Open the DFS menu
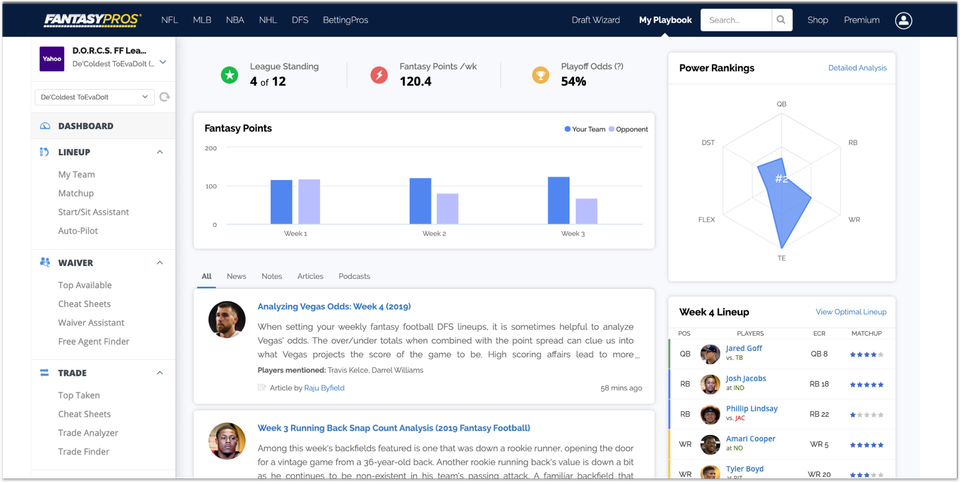 [300, 20]
